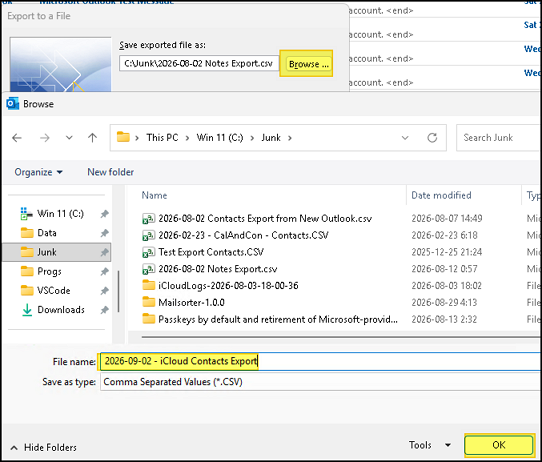Sort files by Date modified column
Screen dimensions: 542x462
click(441, 196)
